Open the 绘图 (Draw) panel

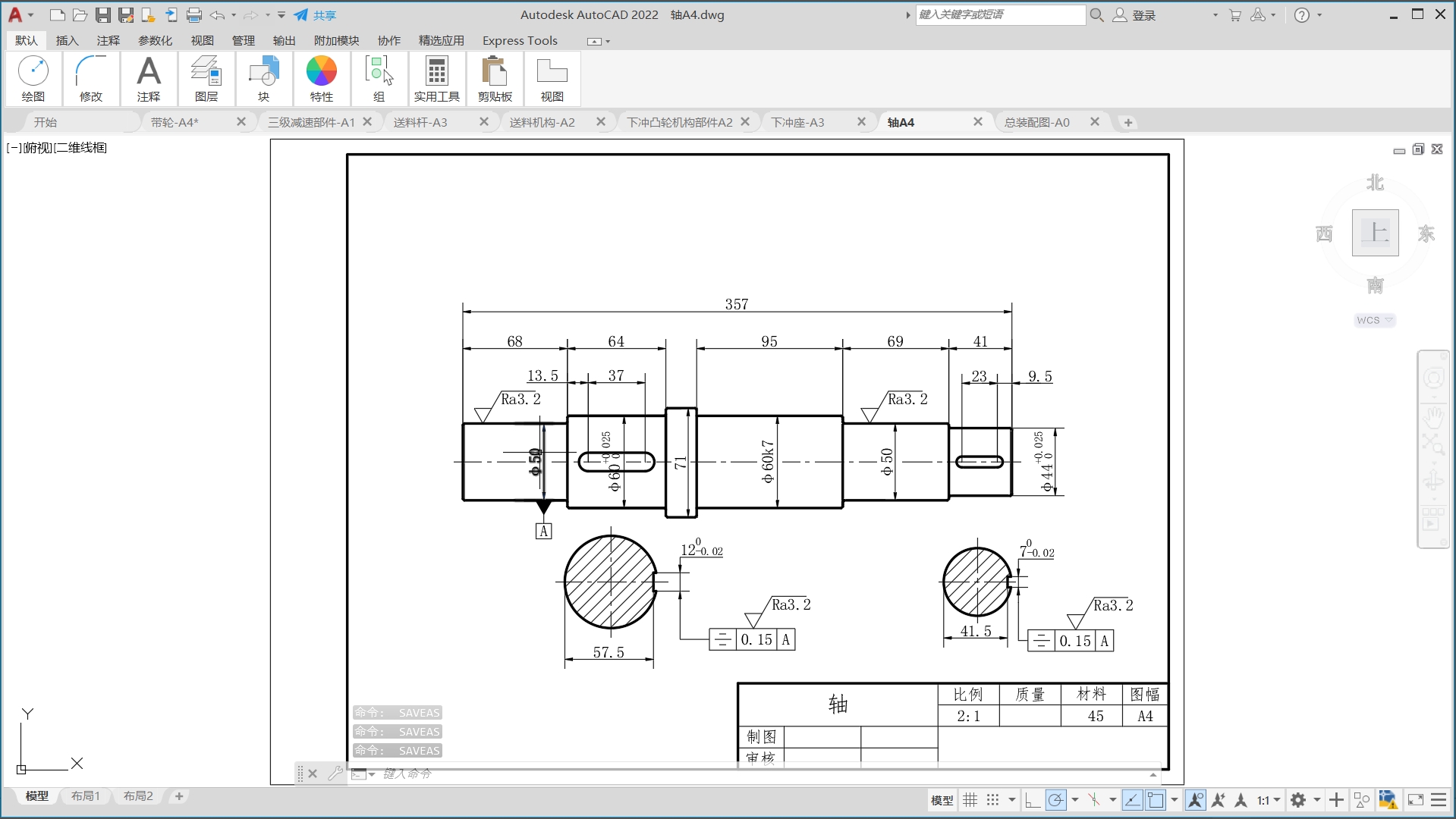[33, 78]
